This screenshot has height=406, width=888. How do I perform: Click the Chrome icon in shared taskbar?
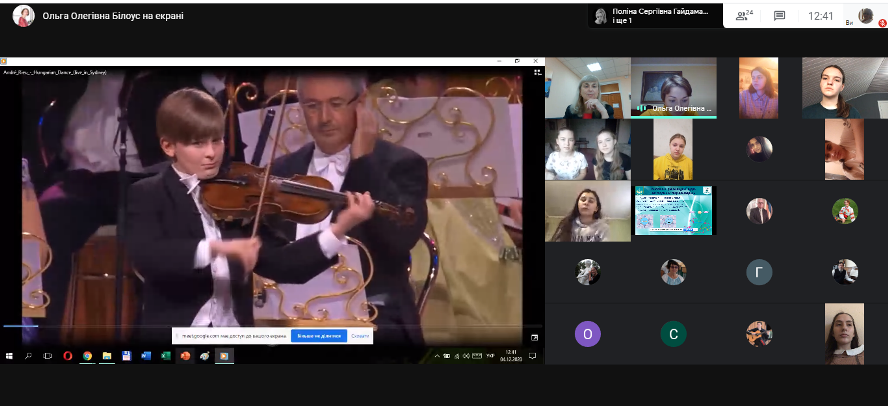(x=88, y=355)
